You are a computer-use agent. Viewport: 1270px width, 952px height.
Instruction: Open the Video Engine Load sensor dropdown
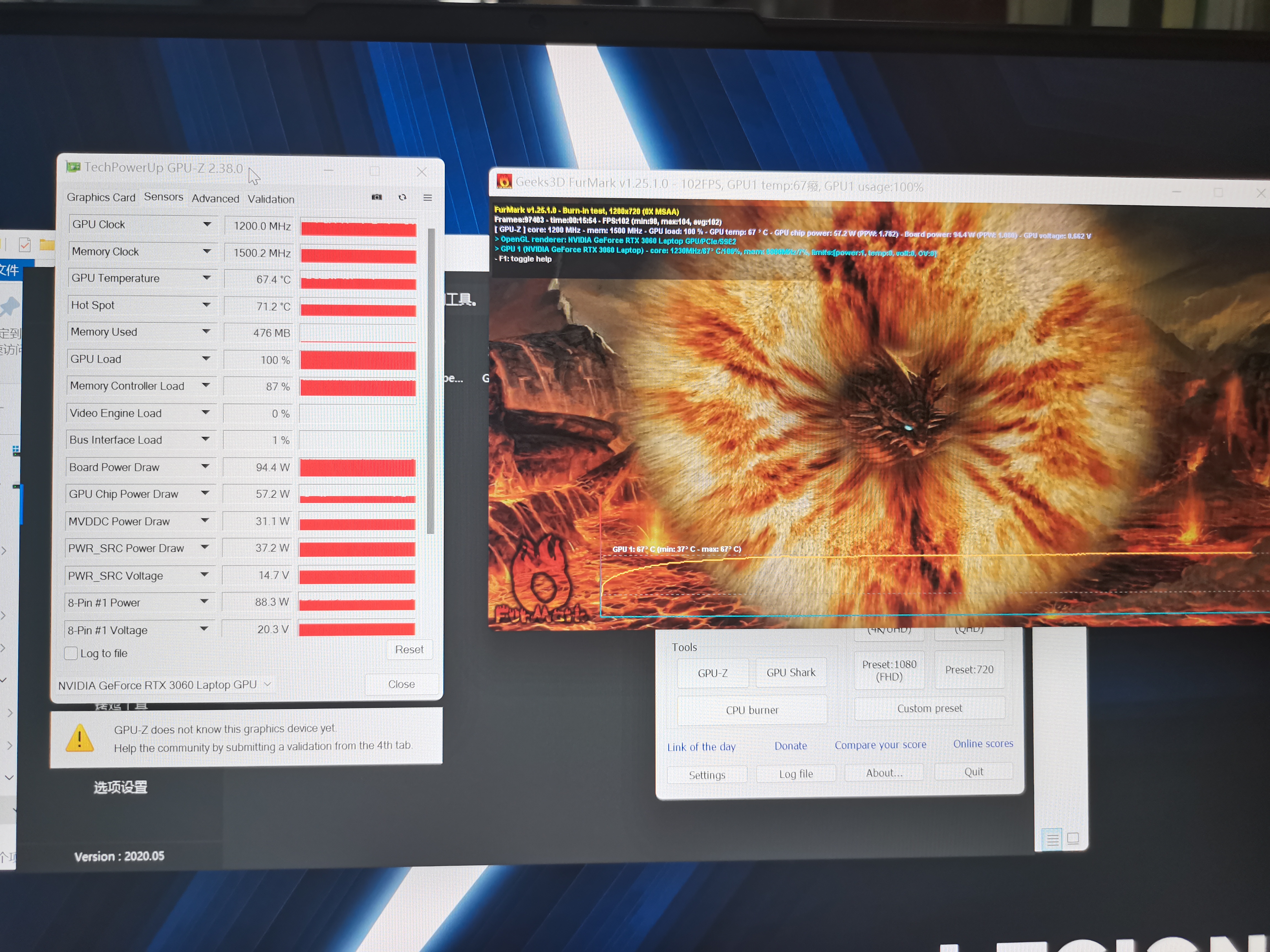tap(206, 412)
